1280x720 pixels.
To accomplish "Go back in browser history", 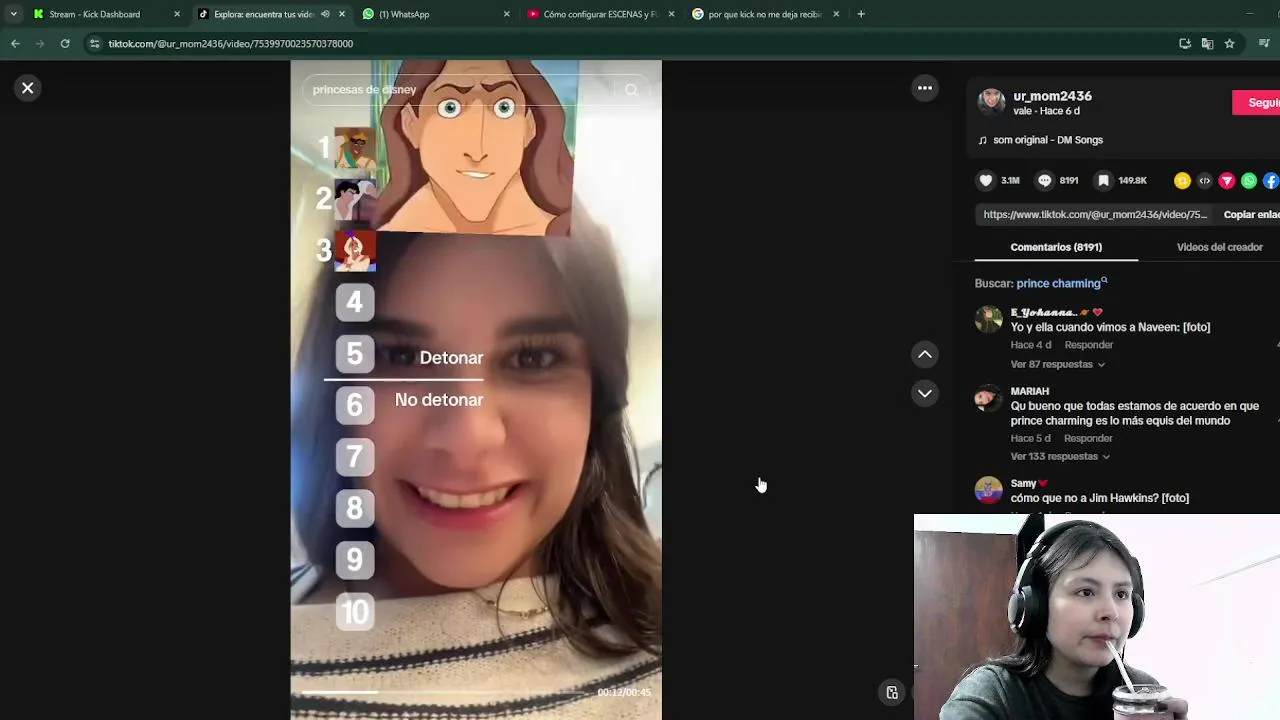I will coord(15,43).
